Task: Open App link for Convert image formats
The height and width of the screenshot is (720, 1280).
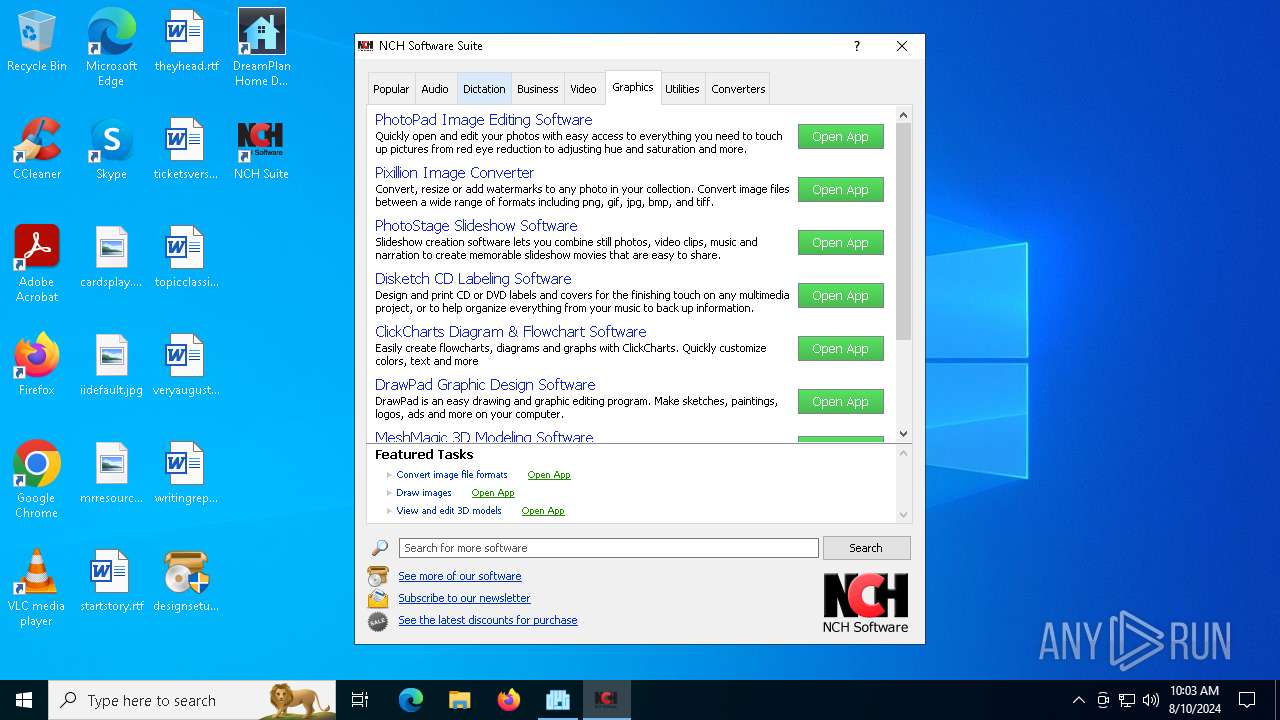Action: [549, 475]
